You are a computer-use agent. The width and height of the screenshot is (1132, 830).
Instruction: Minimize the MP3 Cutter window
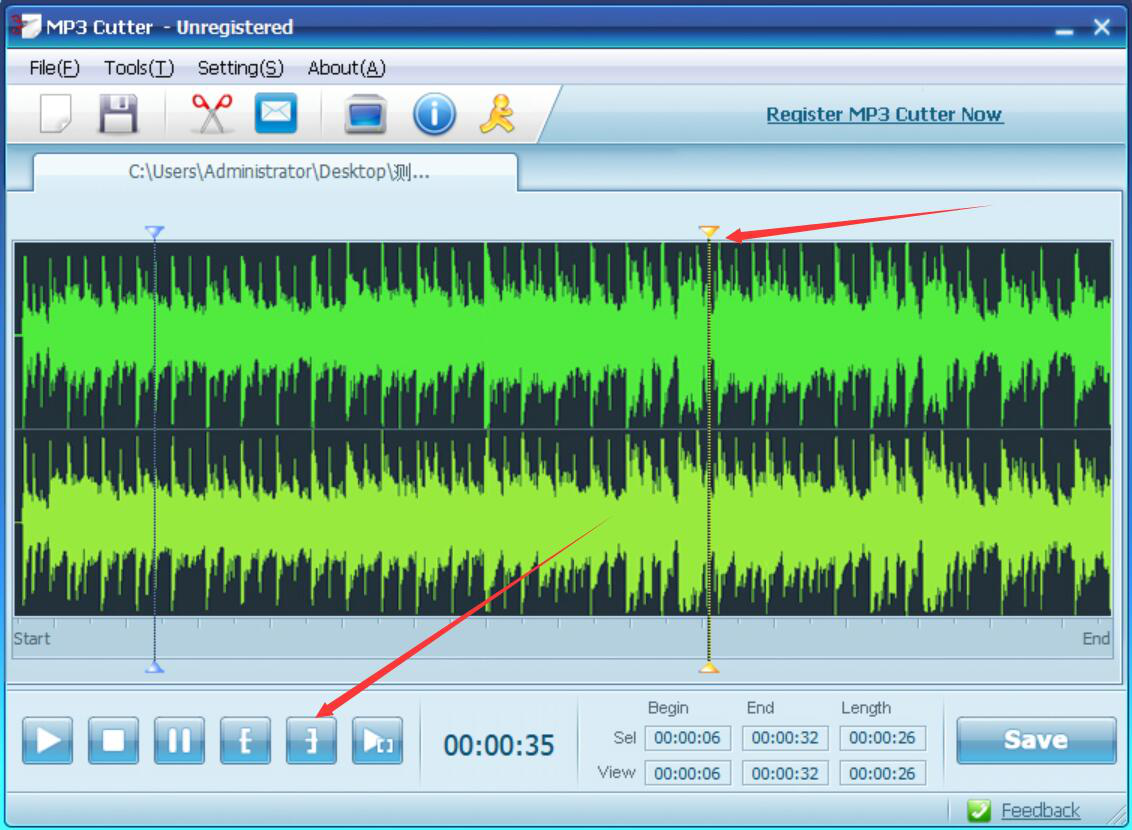point(1064,30)
